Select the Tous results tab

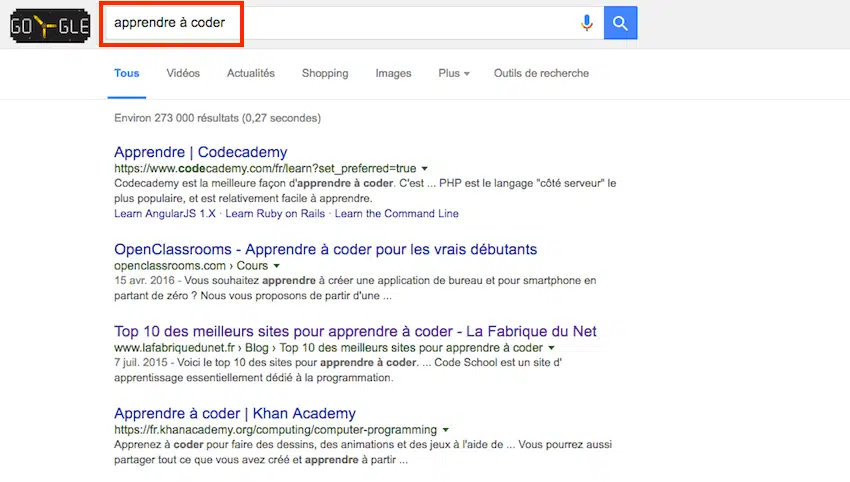coord(127,73)
